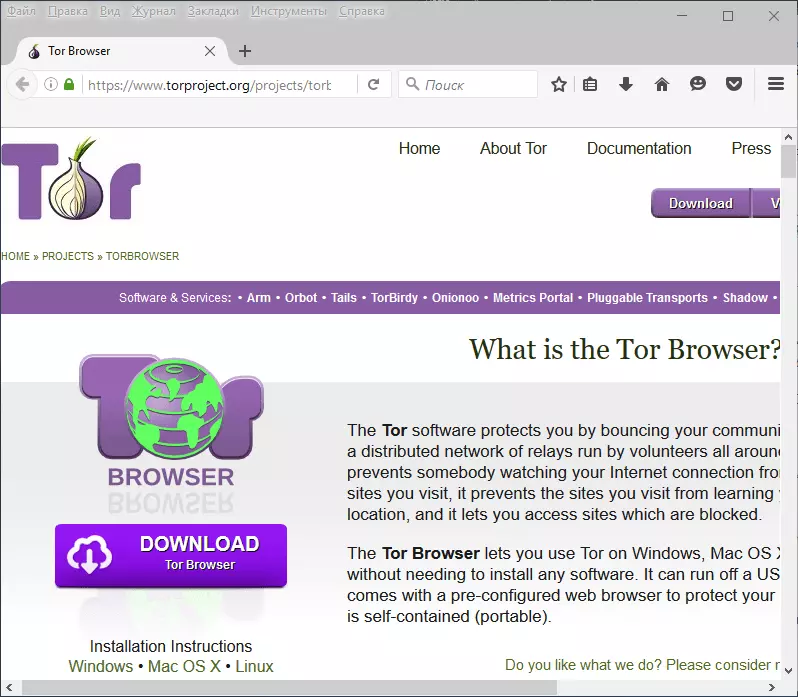Image resolution: width=798 pixels, height=697 pixels.
Task: Go to the home page icon
Action: click(x=662, y=85)
